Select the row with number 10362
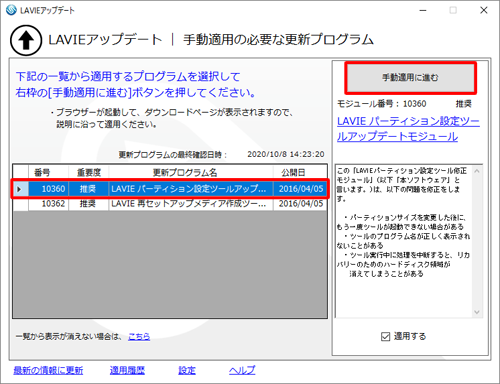This screenshot has width=500, height=384. [x=170, y=203]
